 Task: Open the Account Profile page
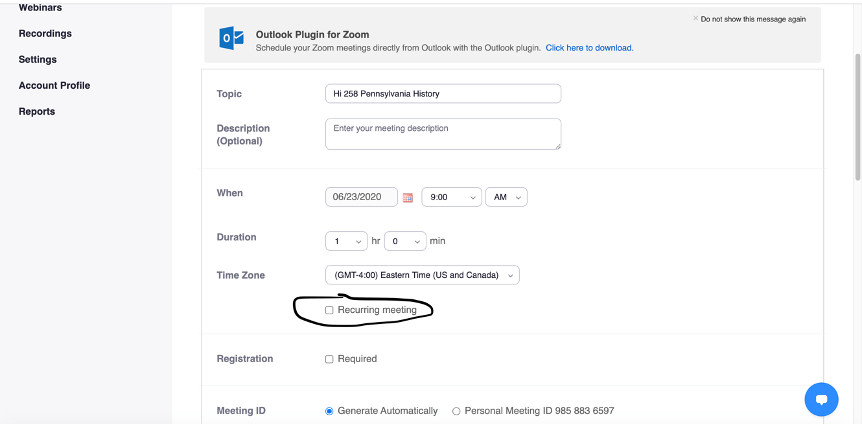(x=54, y=85)
